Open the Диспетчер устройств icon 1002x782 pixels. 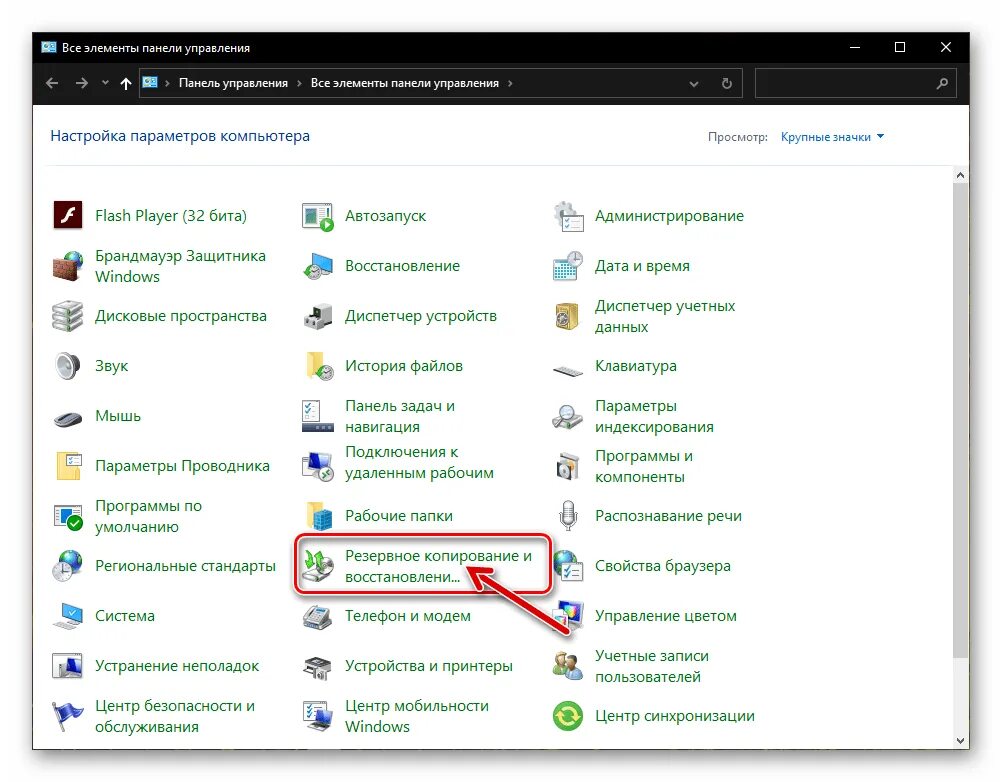pos(318,316)
